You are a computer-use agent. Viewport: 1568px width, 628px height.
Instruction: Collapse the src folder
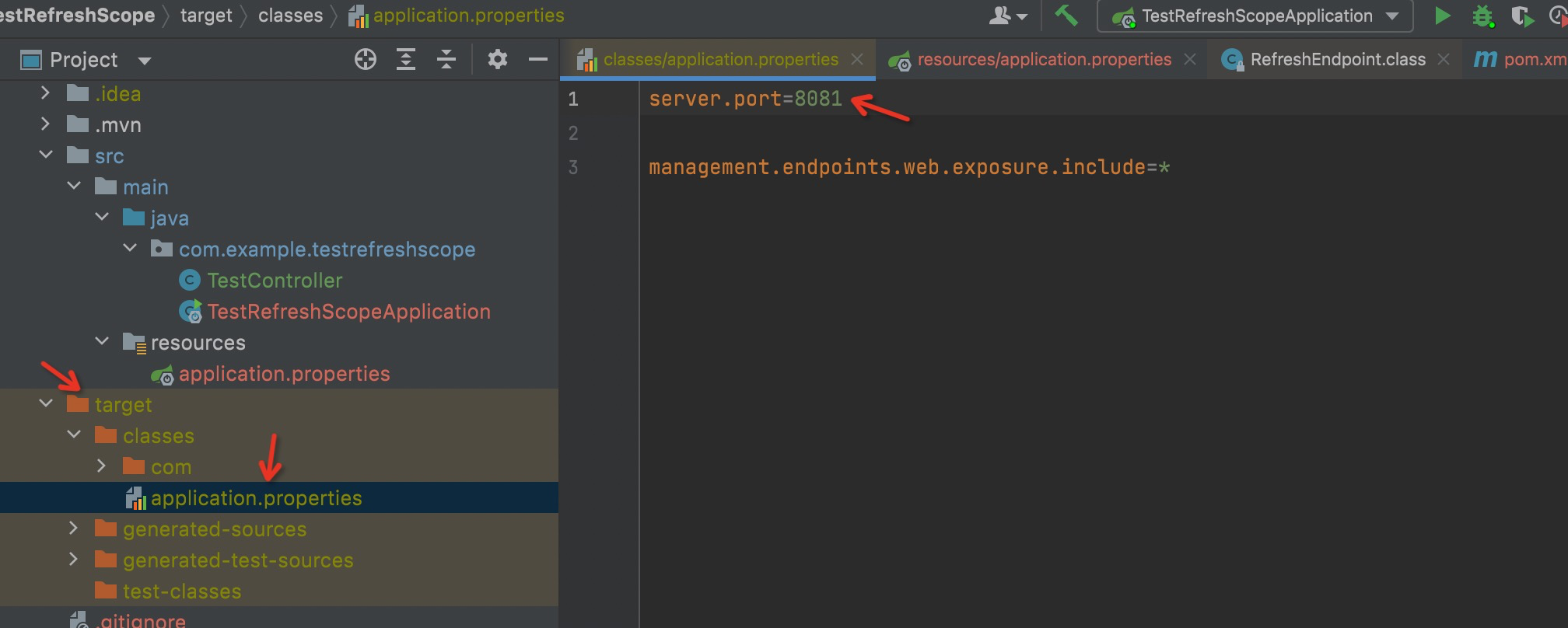46,155
